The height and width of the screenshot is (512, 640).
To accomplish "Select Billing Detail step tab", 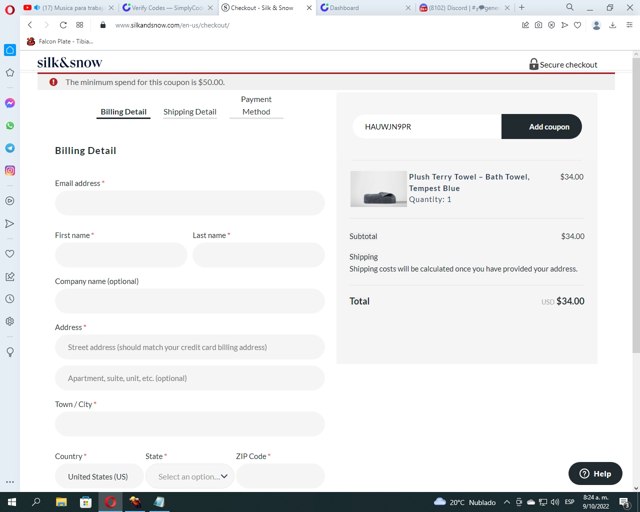I will click(x=123, y=112).
